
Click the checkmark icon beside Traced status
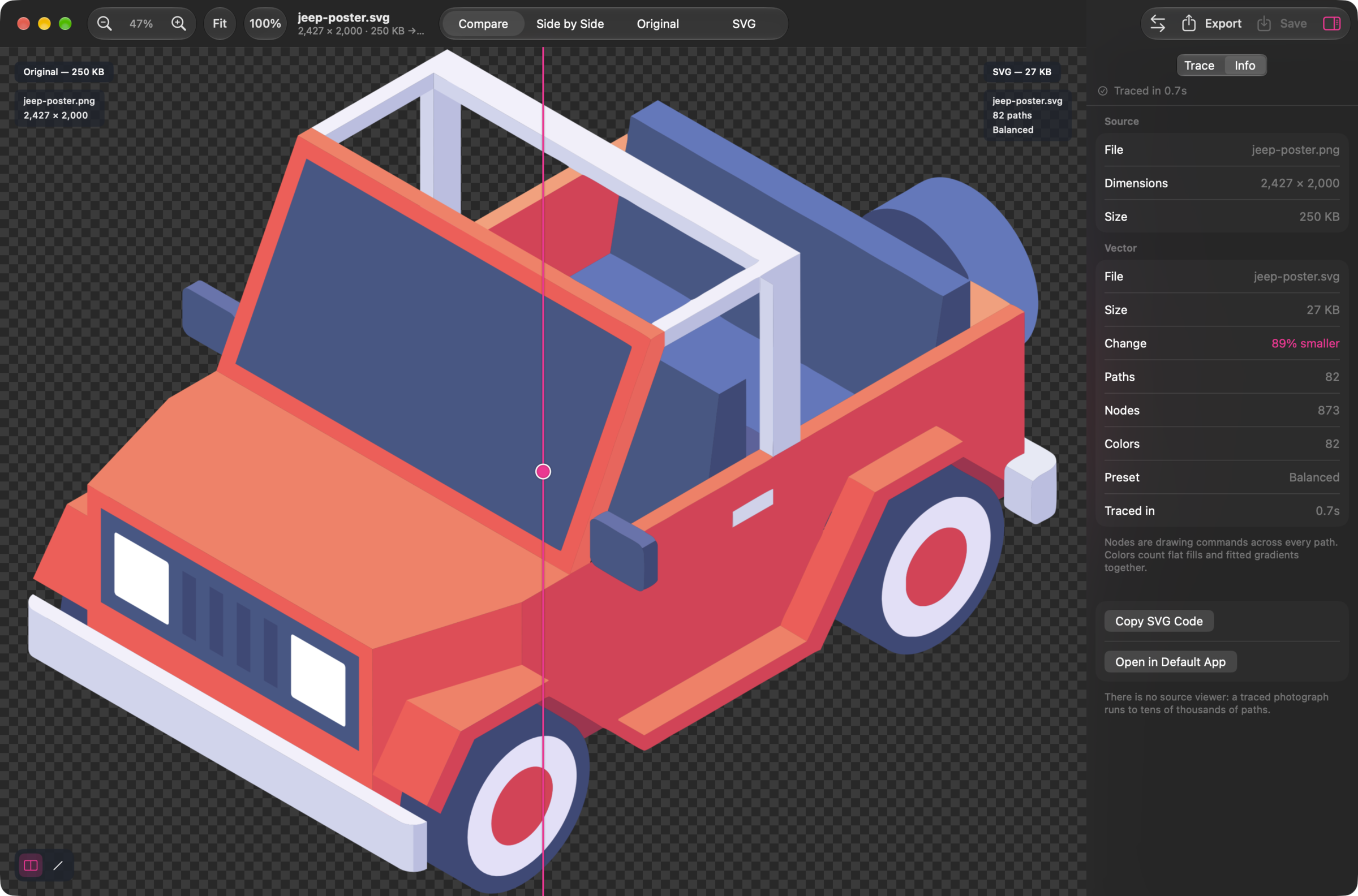pos(1102,91)
